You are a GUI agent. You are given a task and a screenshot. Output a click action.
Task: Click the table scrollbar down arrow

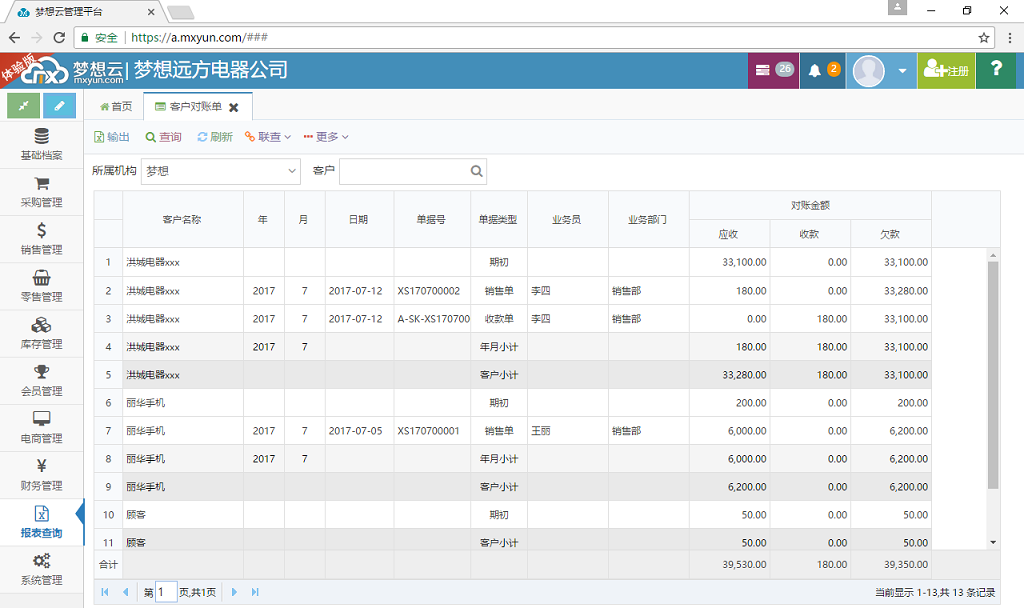[993, 542]
